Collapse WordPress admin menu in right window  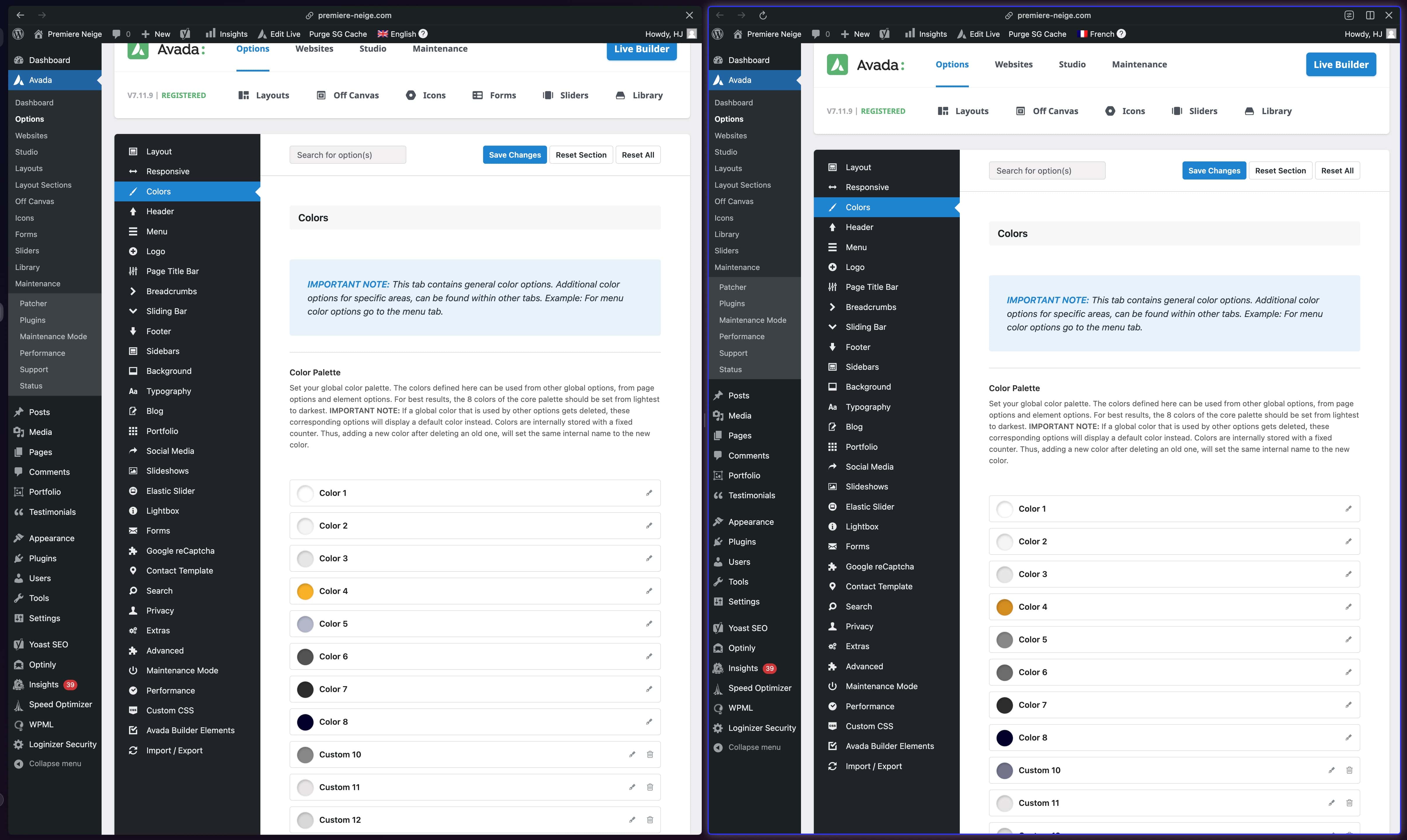(748, 747)
